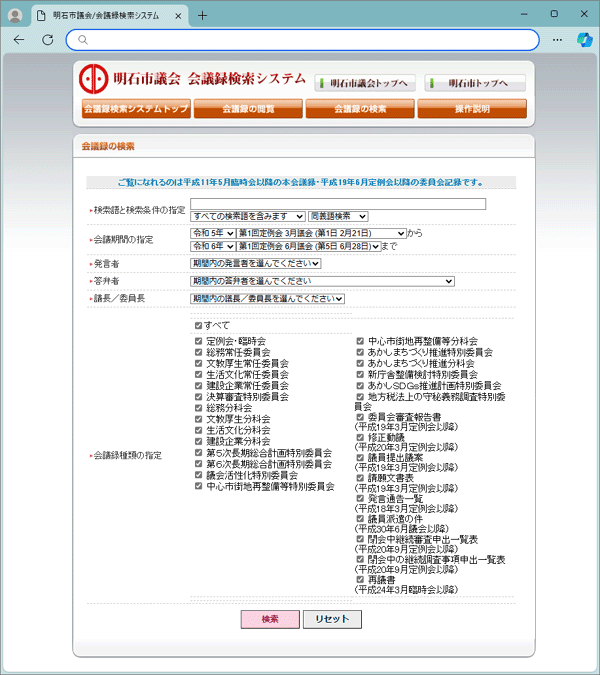
Task: Toggle 発言通告一覧 checkbox
Action: [x=360, y=499]
